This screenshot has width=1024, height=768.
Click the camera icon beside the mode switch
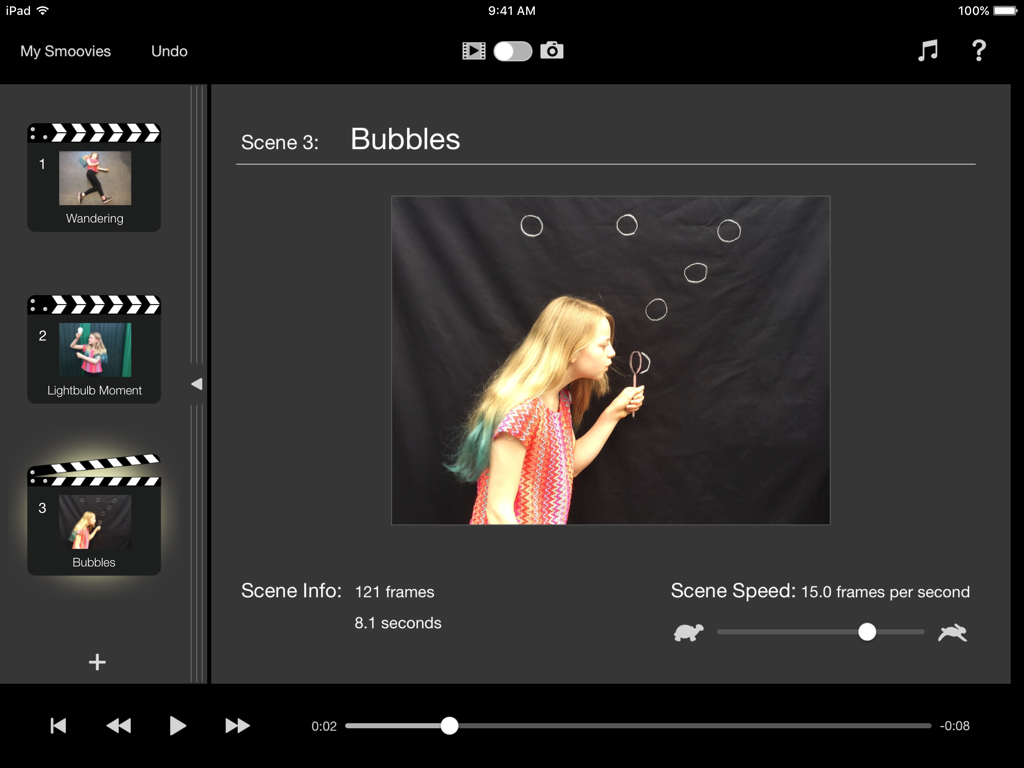551,50
